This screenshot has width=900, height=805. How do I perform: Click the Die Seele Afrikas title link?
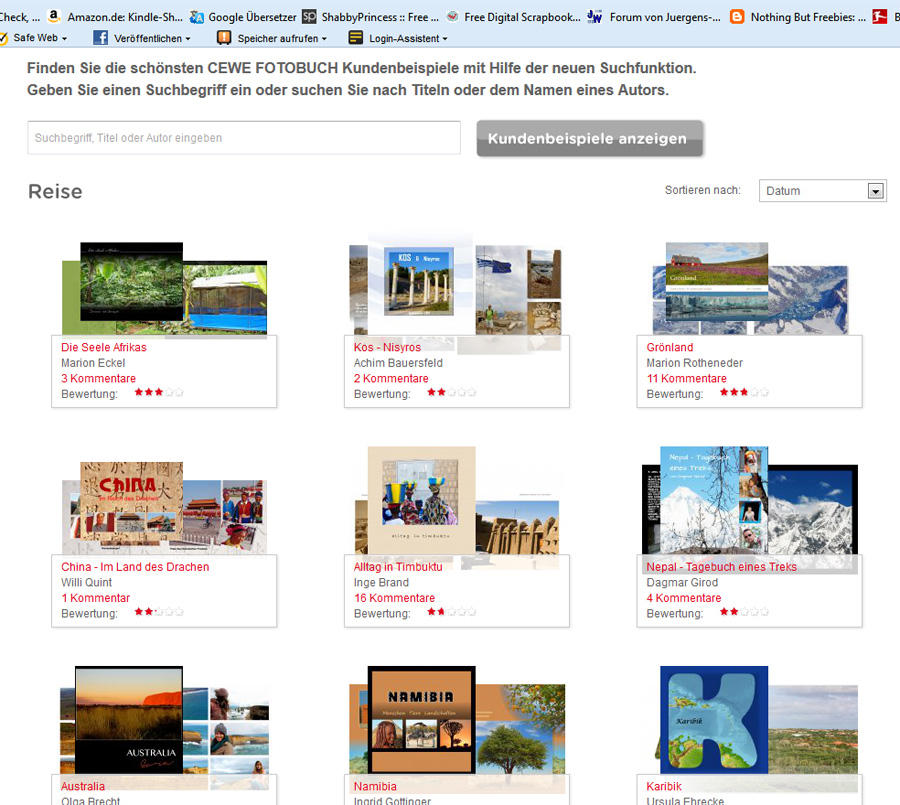[104, 347]
